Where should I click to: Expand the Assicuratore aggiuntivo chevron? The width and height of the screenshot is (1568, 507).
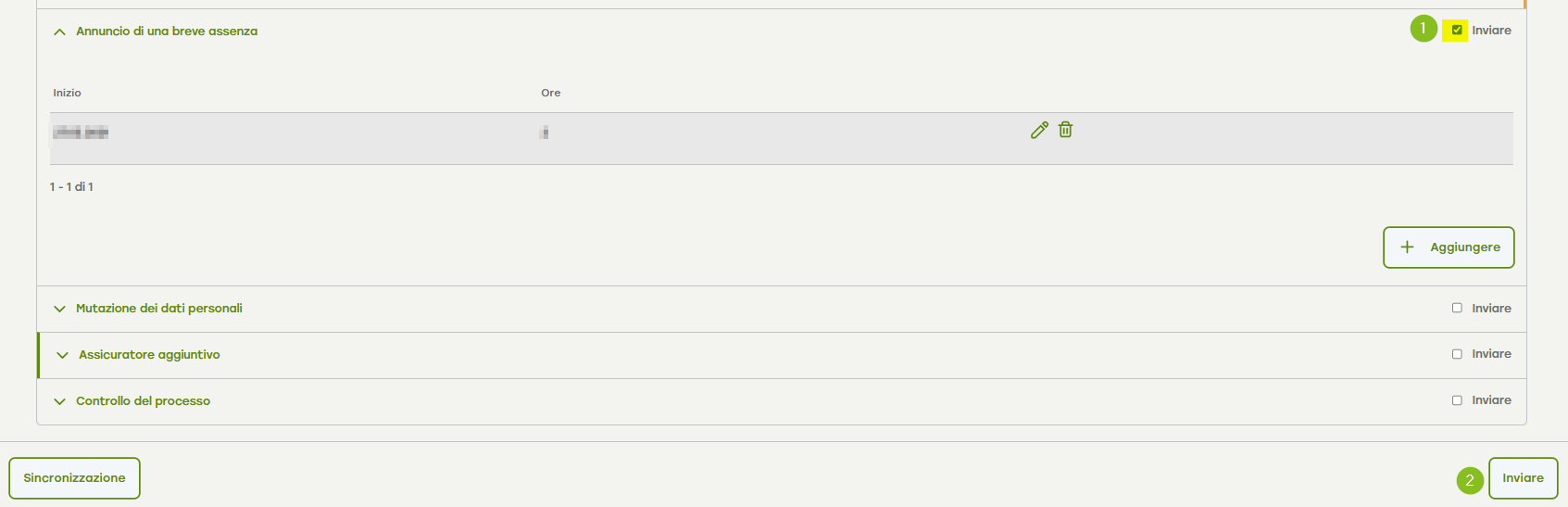coord(62,355)
